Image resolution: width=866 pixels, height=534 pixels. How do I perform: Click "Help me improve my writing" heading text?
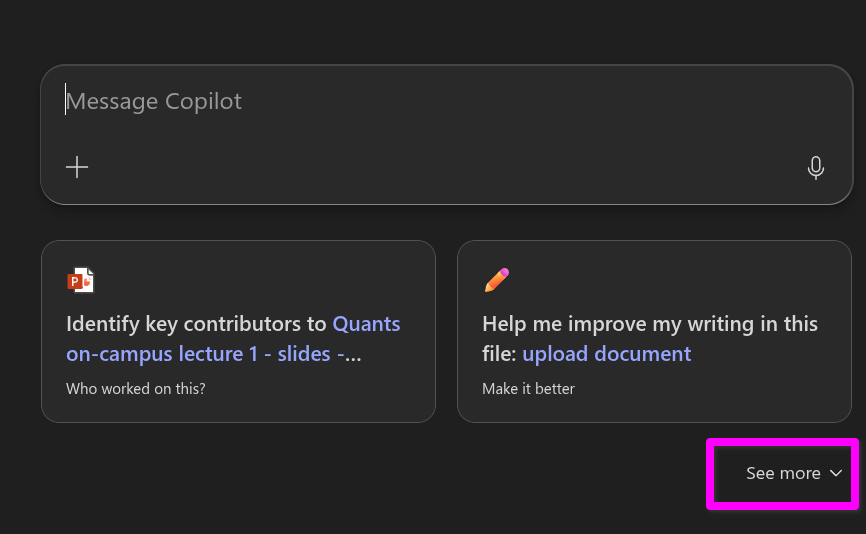[615, 324]
